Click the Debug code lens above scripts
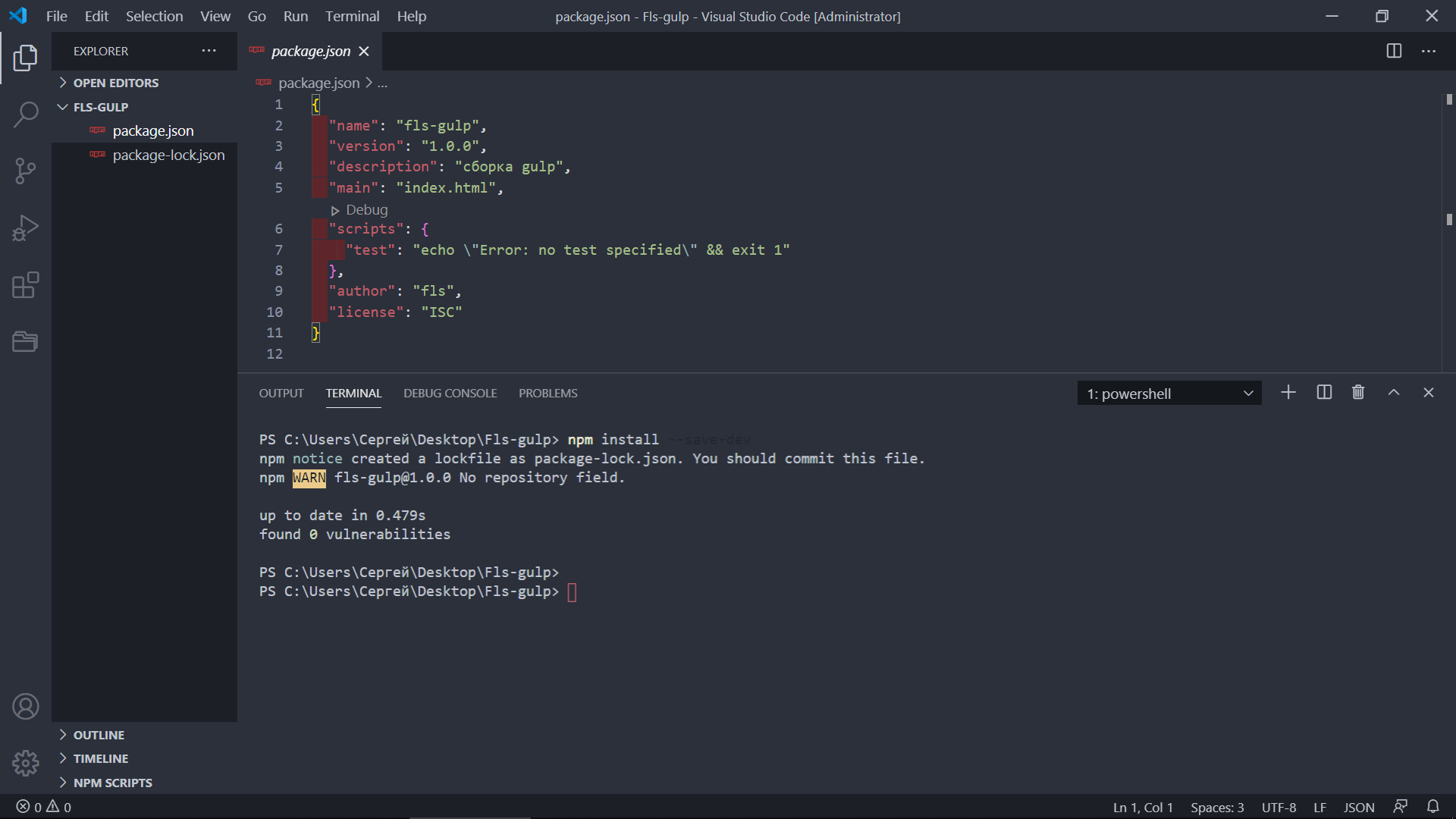Image resolution: width=1456 pixels, height=819 pixels. tap(359, 210)
